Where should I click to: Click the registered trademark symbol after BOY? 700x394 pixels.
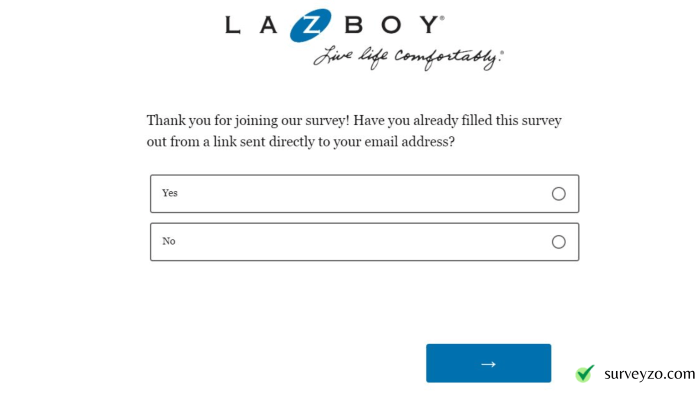(x=442, y=18)
